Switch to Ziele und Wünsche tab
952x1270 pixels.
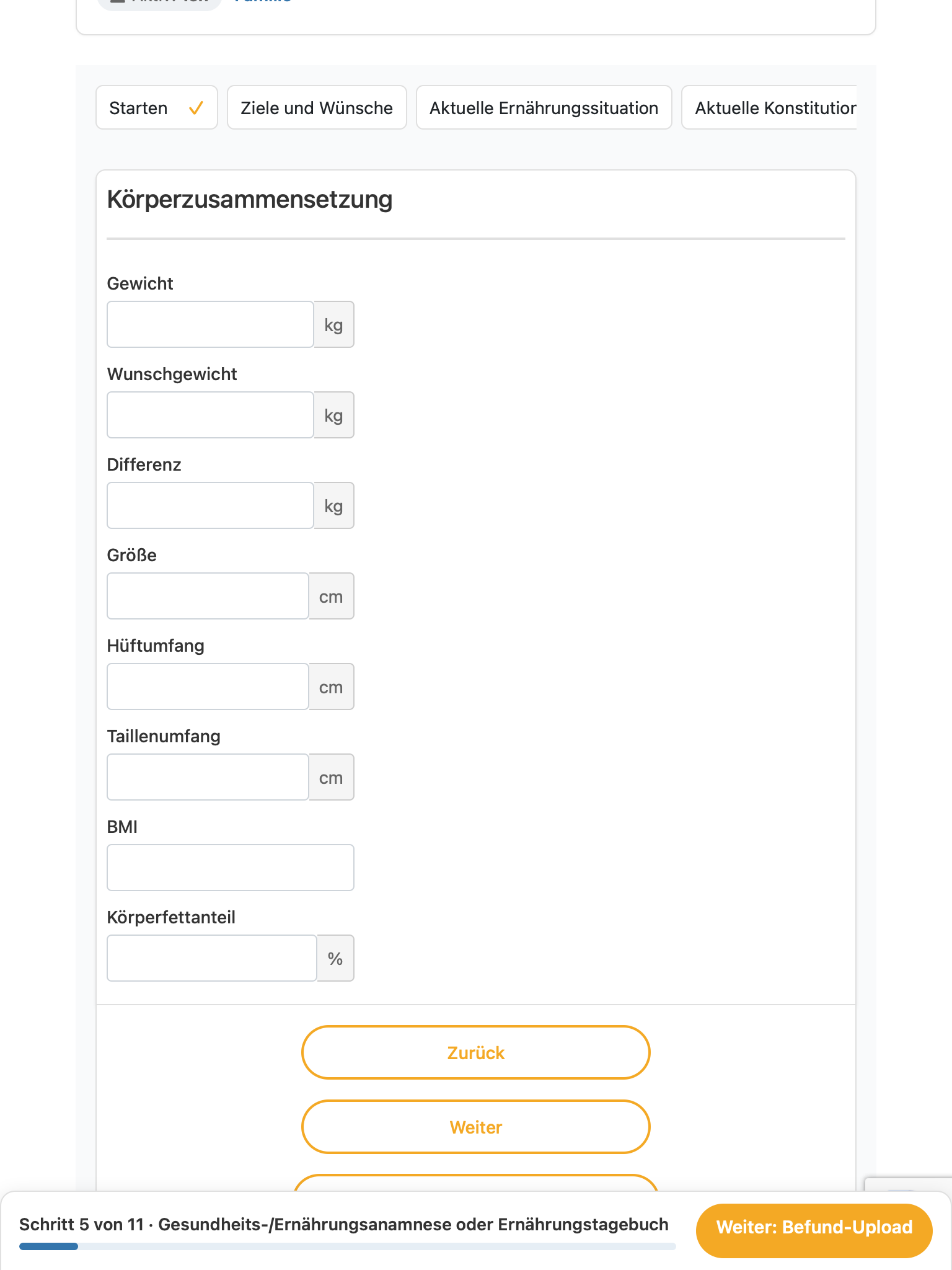tap(317, 108)
